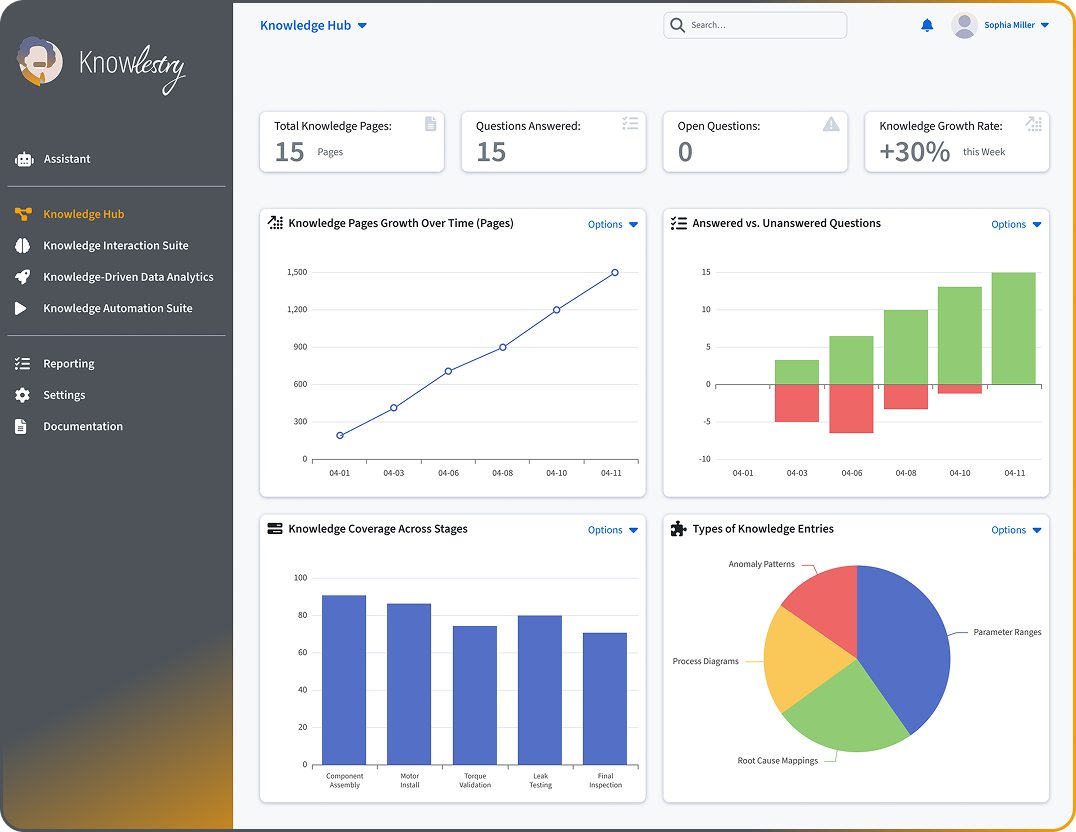The image size is (1076, 832).
Task: Click the Knowlestry logo
Action: 101,65
